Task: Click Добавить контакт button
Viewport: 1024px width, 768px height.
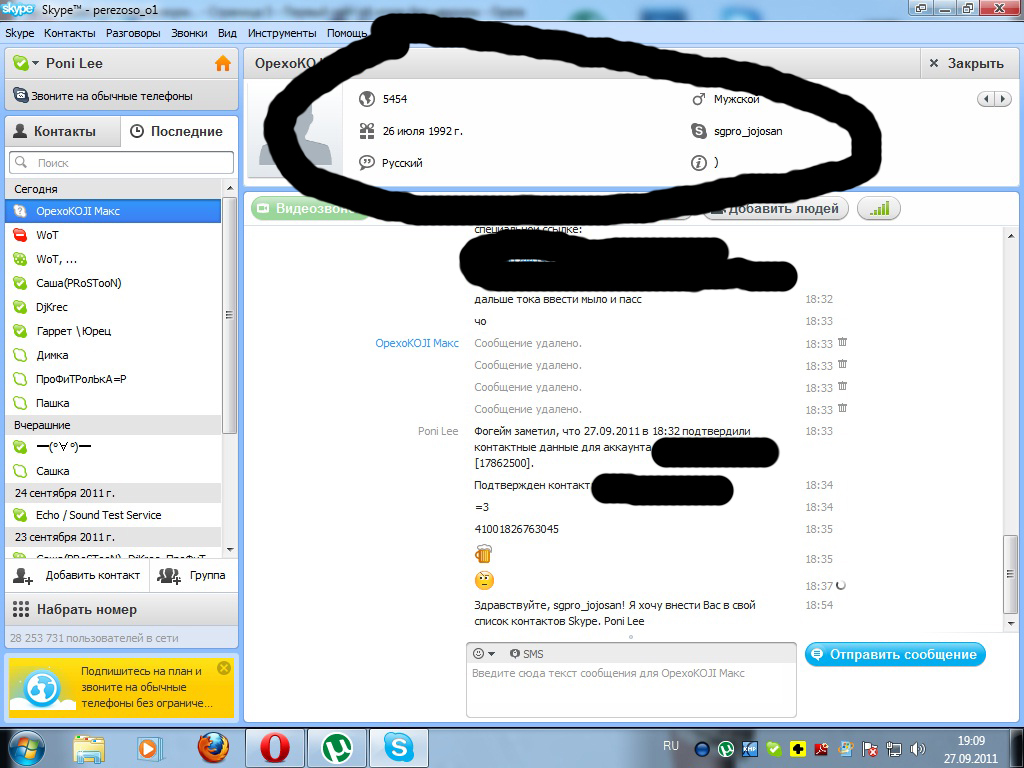Action: 77,575
